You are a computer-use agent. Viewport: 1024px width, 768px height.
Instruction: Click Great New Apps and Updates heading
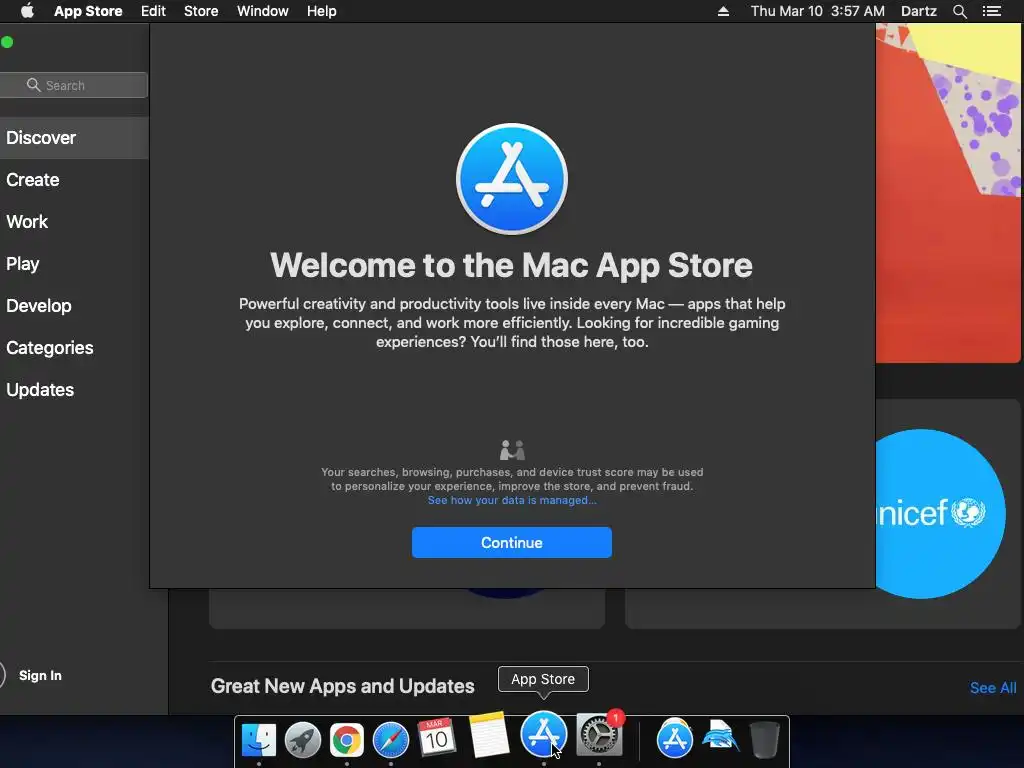tap(342, 686)
